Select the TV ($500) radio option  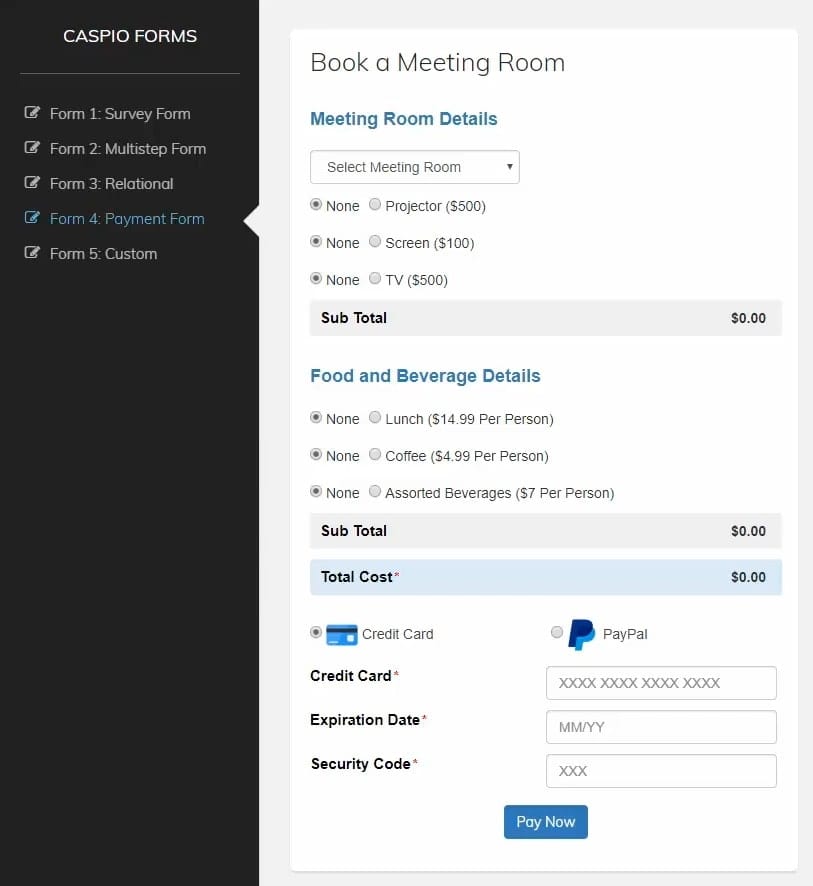(375, 279)
